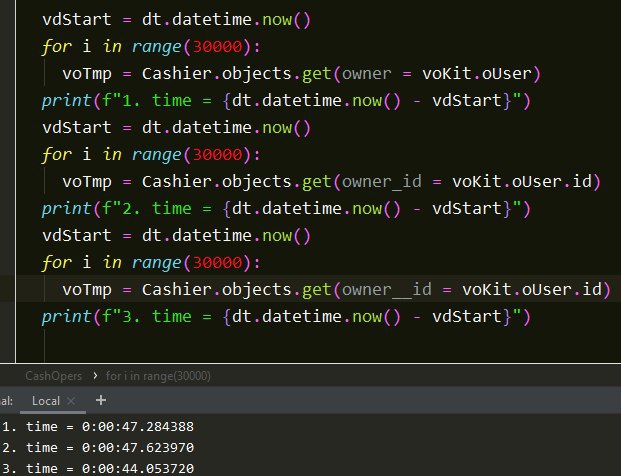Click the 'owner' argument in first get call
Viewport: 621px width, 476px height.
tap(366, 74)
